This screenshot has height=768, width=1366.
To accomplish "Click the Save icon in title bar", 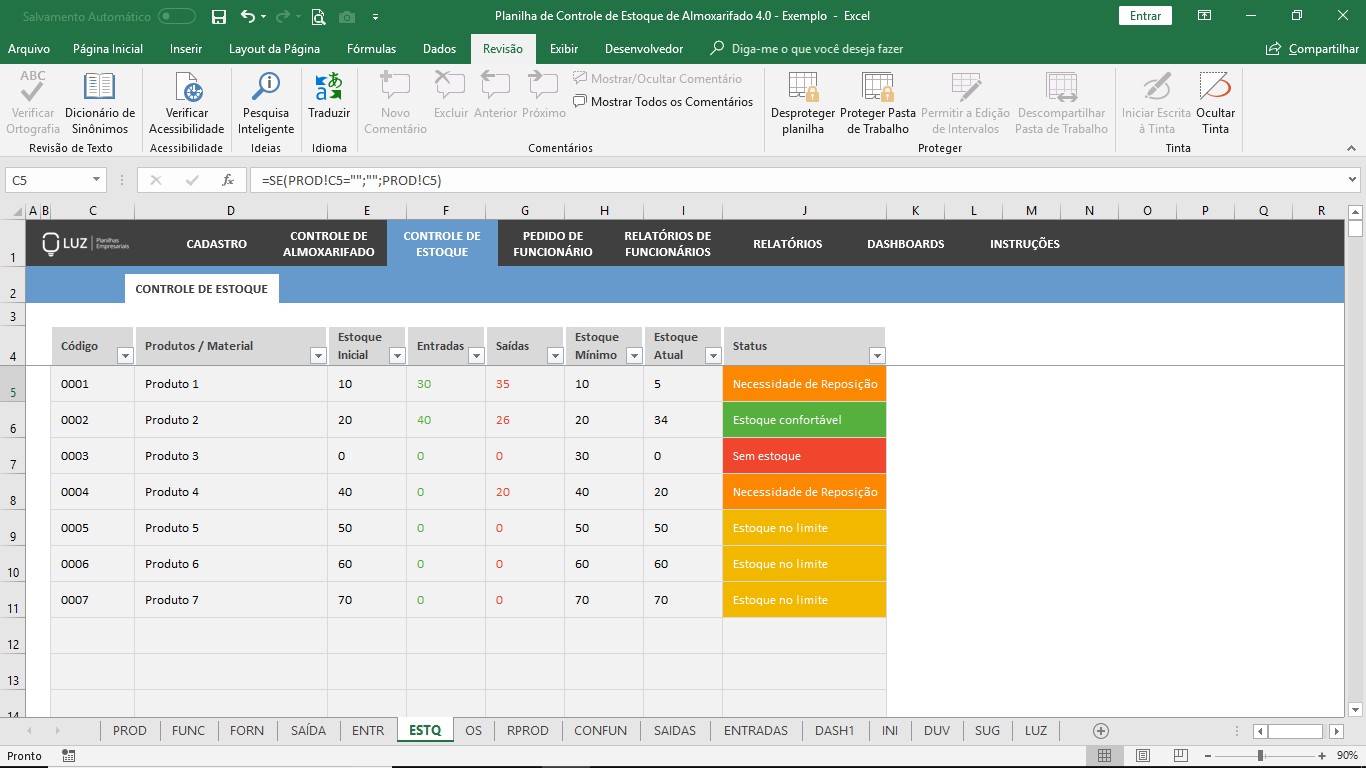I will 219,16.
